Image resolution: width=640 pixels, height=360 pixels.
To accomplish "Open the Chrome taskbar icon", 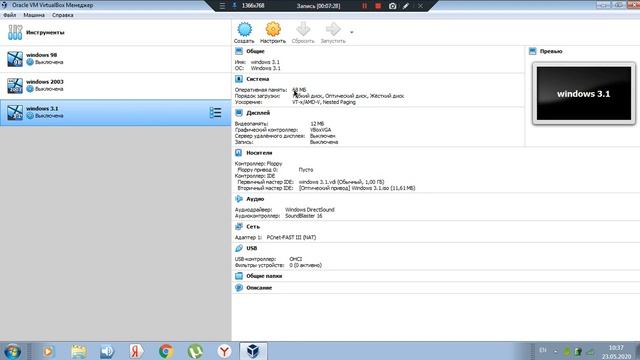I will coord(166,351).
